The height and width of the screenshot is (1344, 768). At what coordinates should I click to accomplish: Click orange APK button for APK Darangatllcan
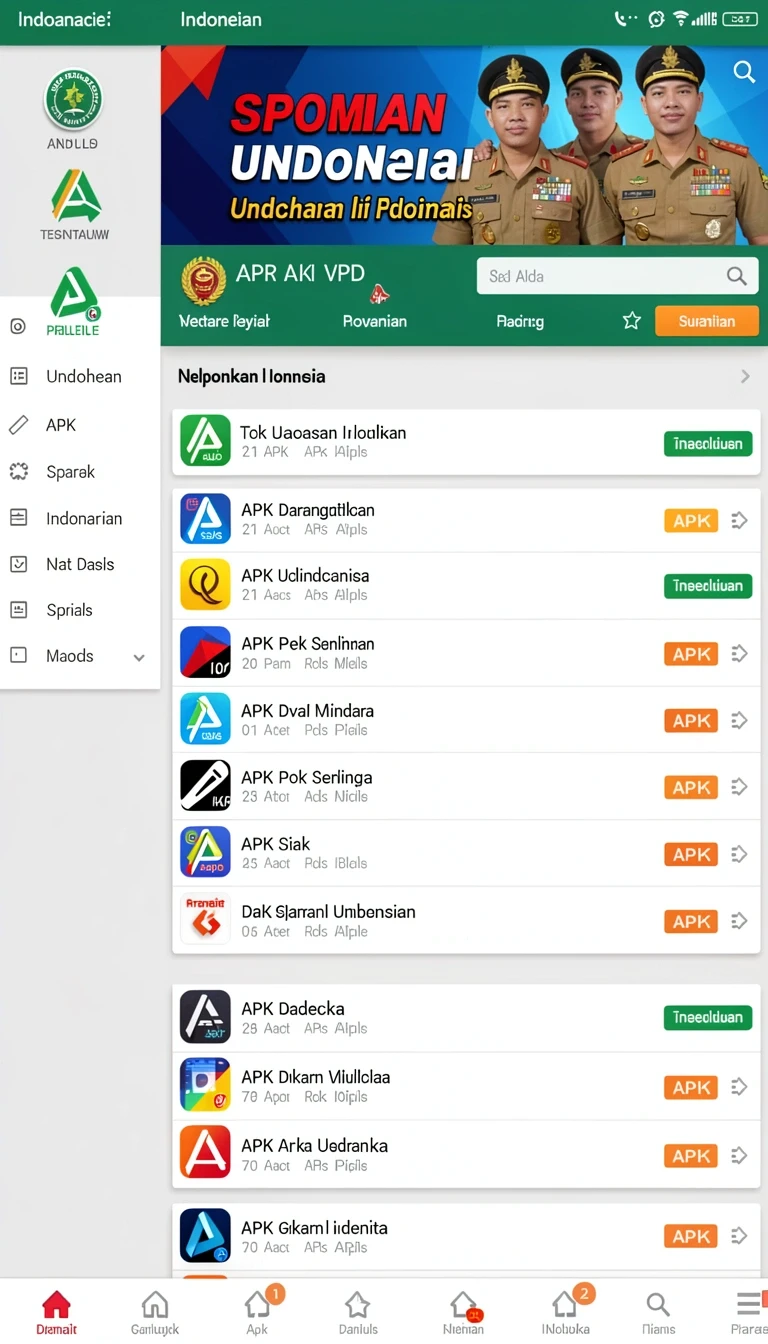[x=691, y=521]
